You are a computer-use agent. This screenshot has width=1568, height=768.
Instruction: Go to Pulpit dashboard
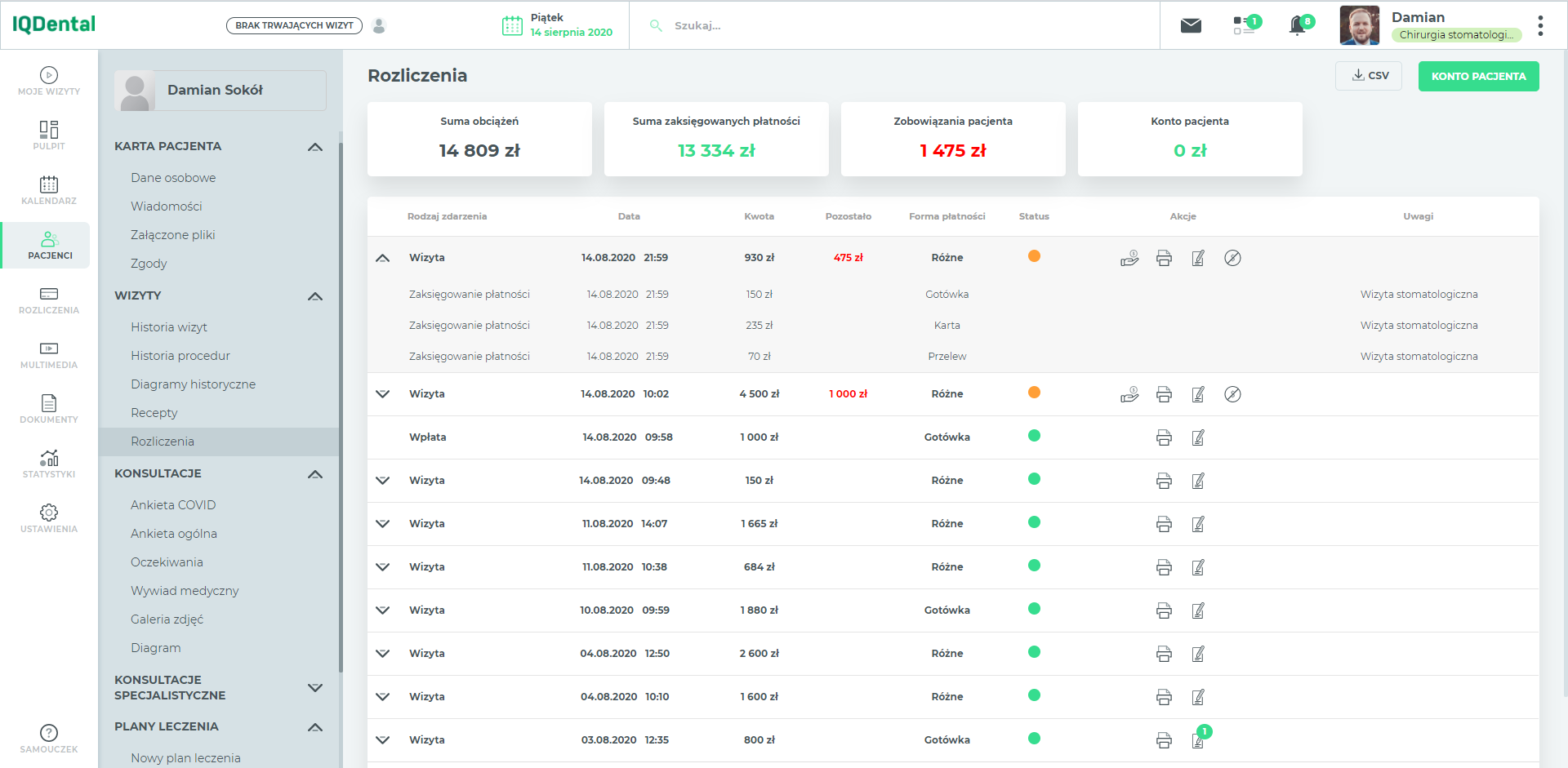click(49, 135)
